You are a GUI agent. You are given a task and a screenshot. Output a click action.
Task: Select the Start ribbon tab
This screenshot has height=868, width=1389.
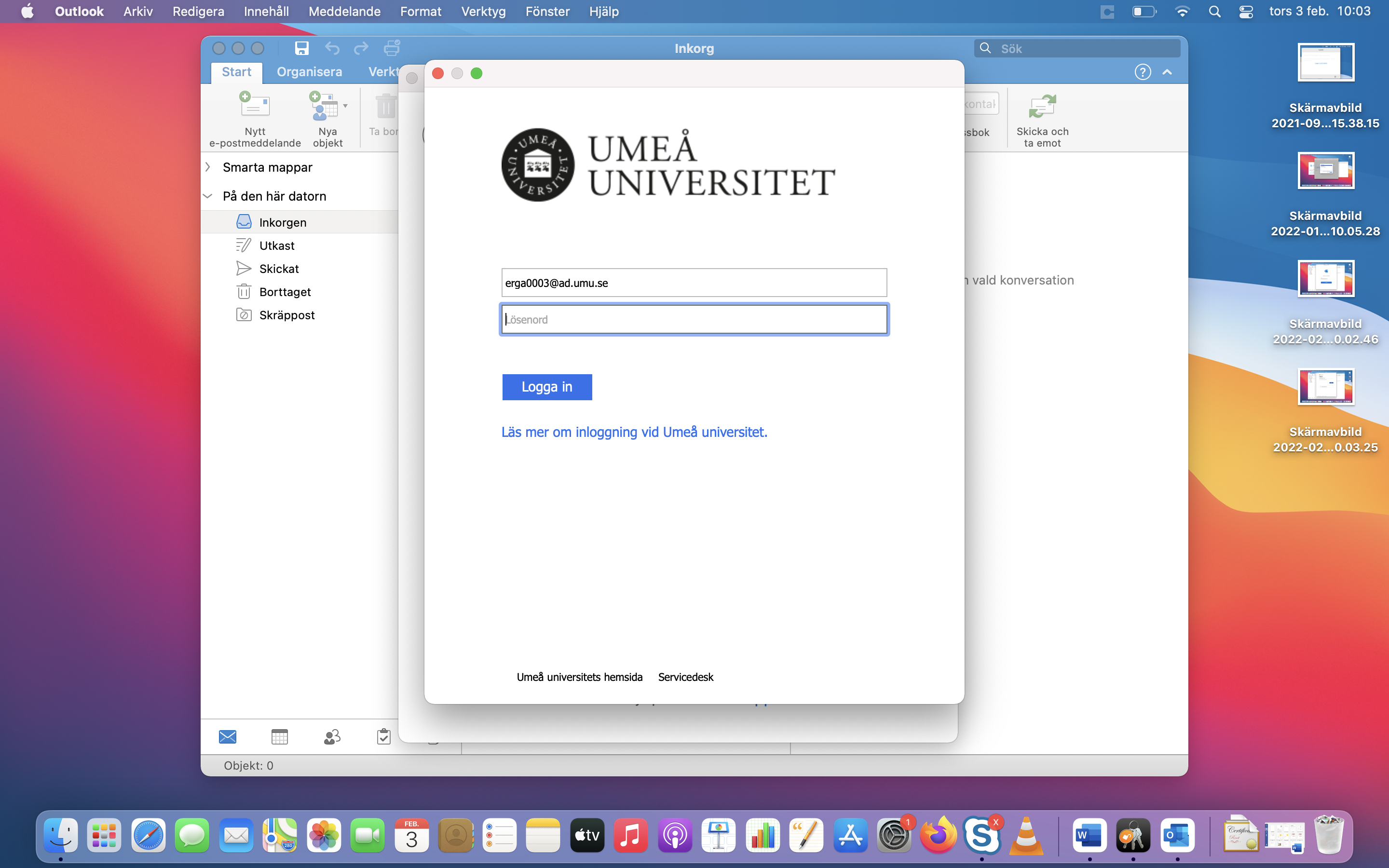click(x=236, y=72)
